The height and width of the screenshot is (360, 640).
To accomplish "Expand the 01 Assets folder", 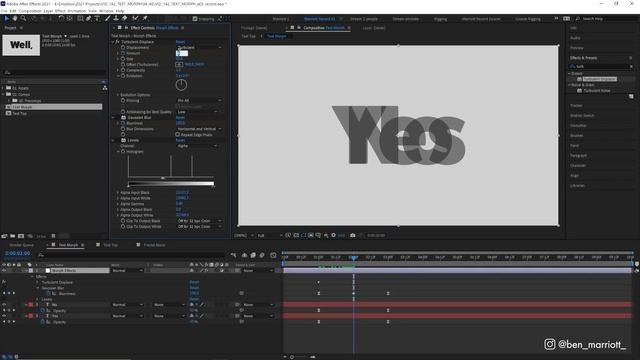I will click(x=3, y=88).
